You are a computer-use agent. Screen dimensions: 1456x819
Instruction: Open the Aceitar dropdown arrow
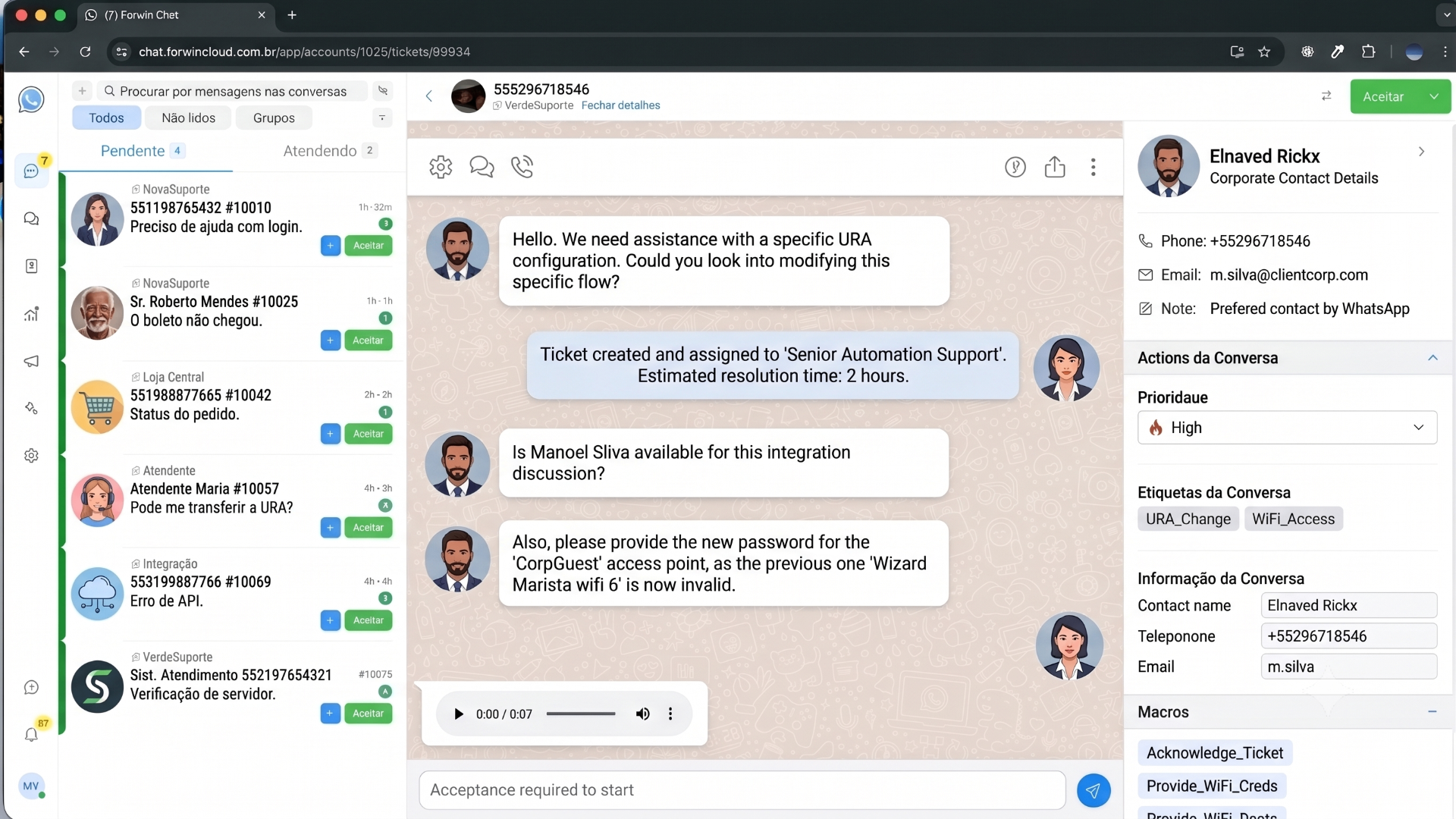pyautogui.click(x=1434, y=96)
